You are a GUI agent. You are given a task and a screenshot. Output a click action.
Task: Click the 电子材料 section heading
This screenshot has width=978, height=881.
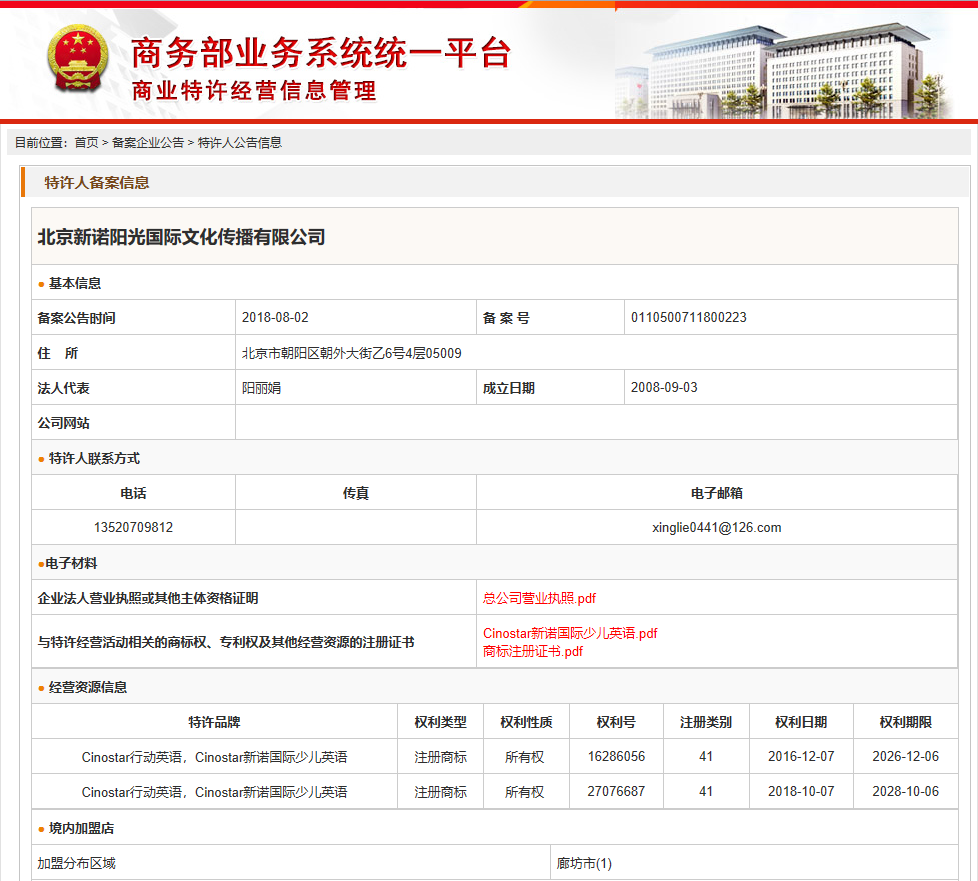click(71, 563)
